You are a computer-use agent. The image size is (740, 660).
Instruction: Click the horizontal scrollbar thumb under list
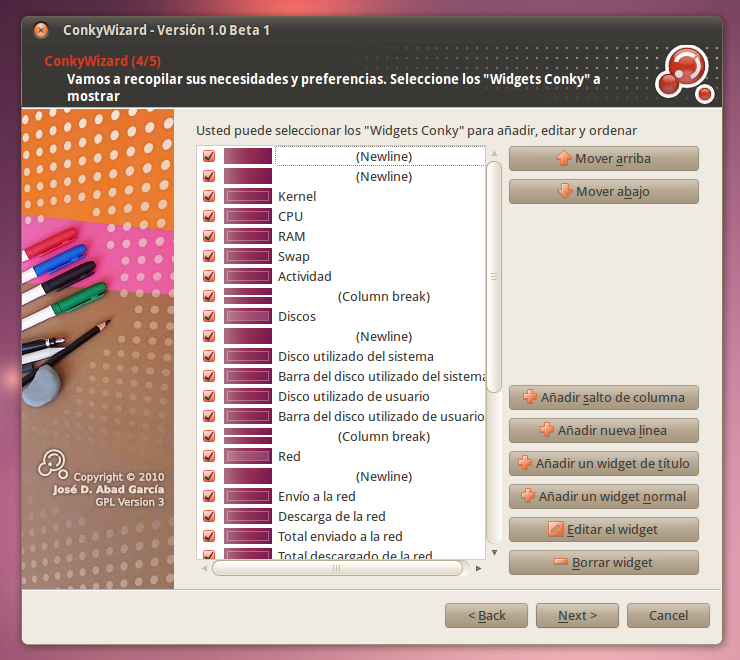tap(337, 568)
